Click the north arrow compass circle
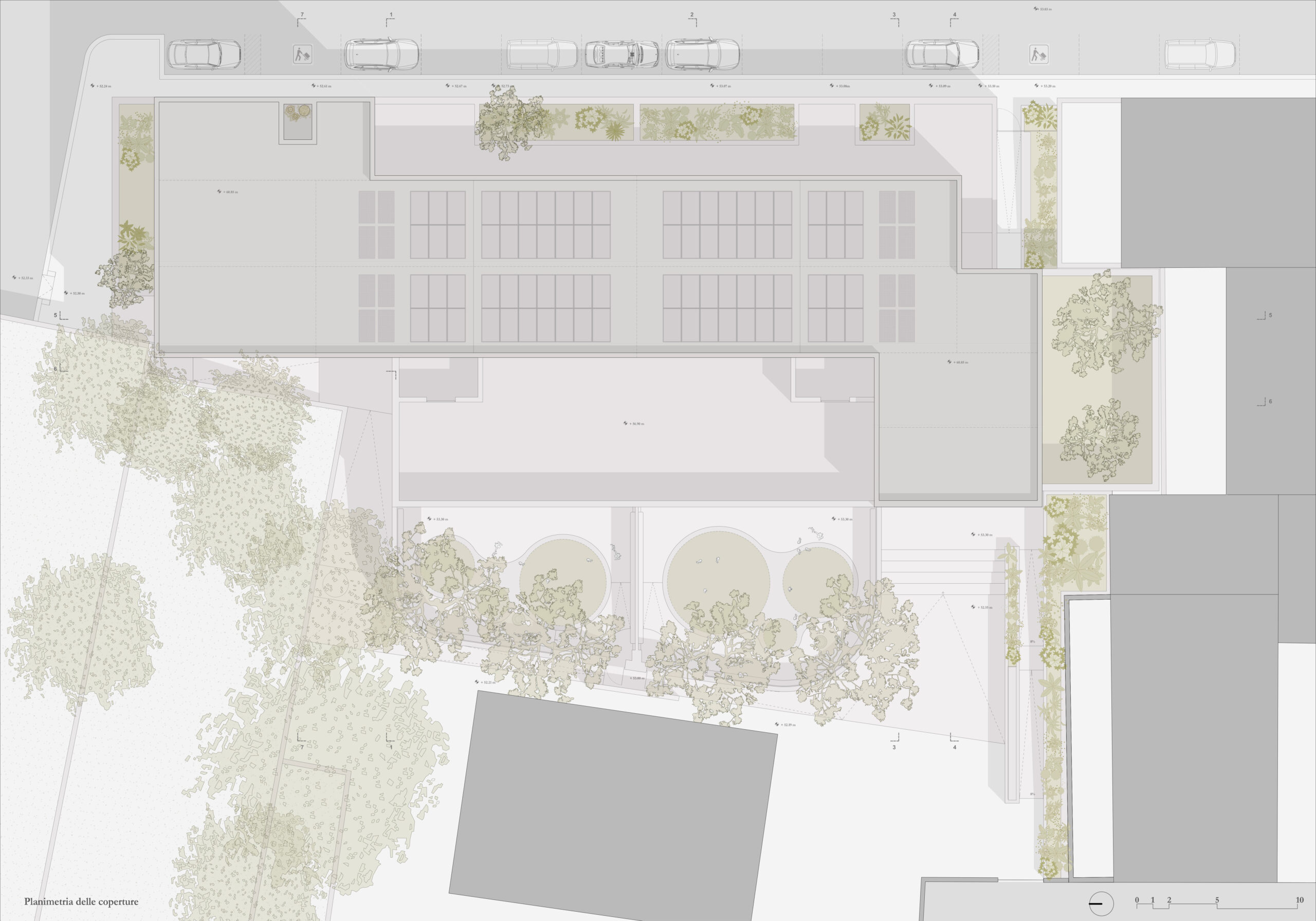This screenshot has width=1316, height=921. pos(1101,904)
